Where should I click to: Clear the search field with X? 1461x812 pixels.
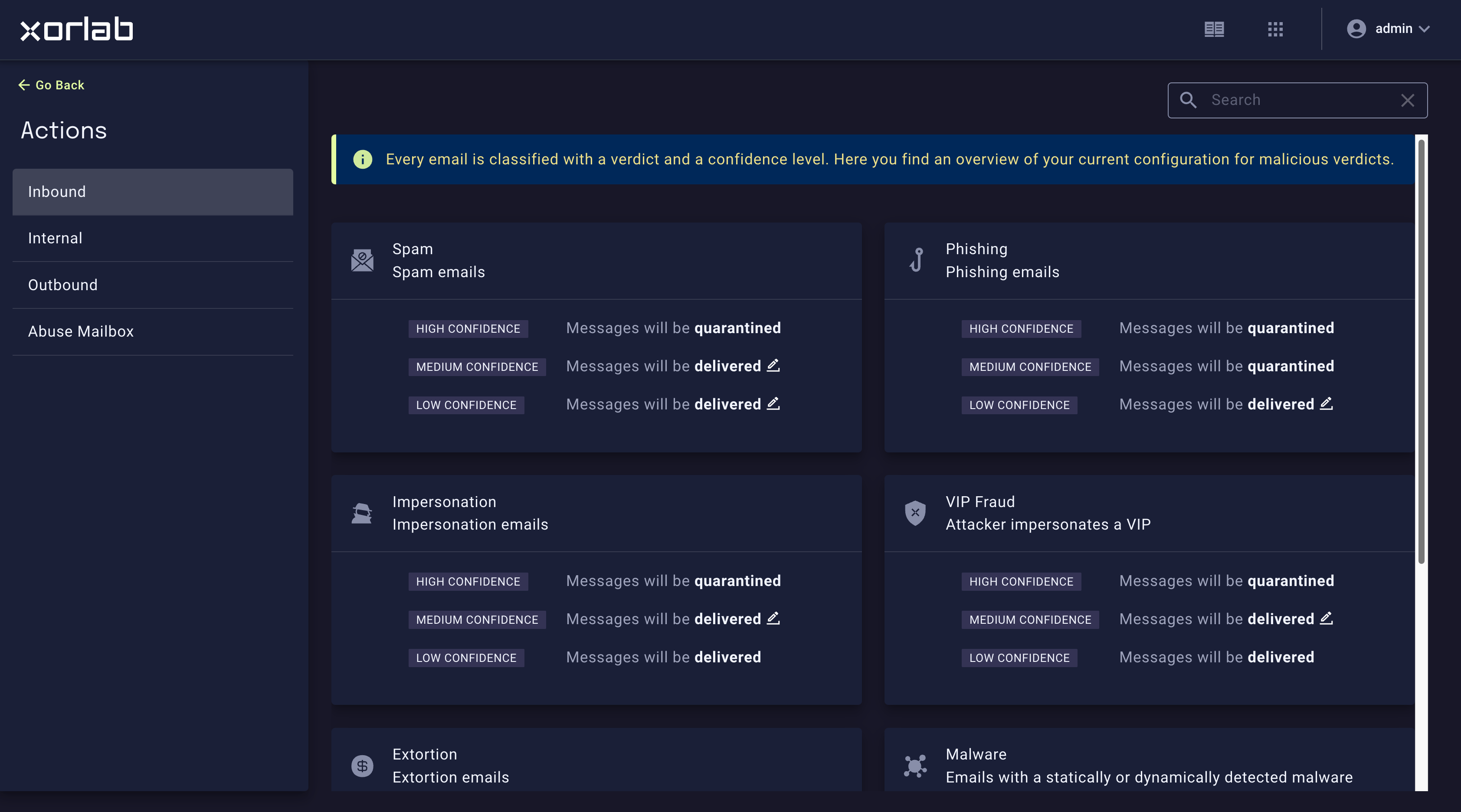point(1407,100)
